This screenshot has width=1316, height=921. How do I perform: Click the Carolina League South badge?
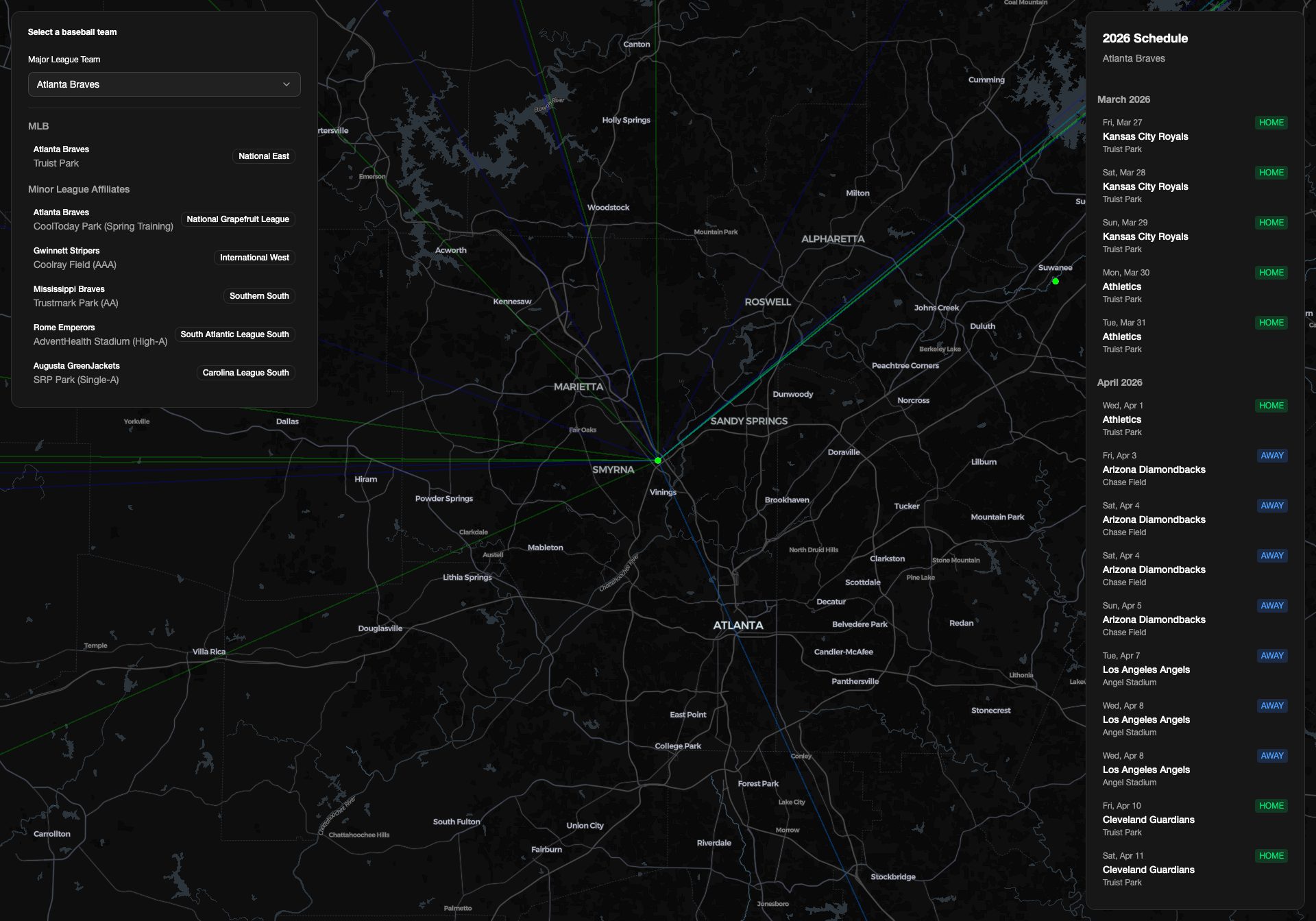[x=245, y=373]
